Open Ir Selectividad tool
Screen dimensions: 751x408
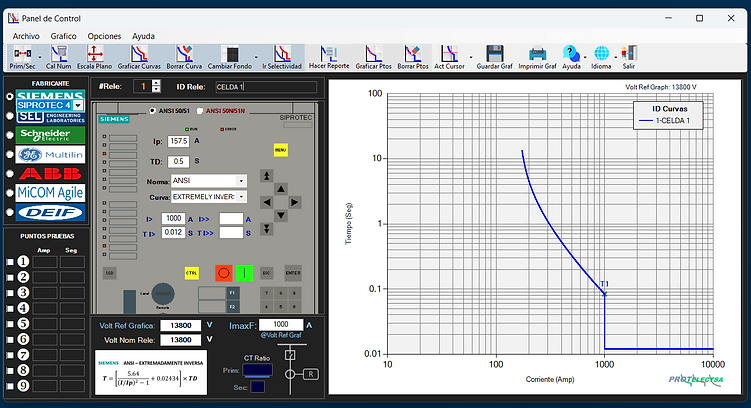(282, 57)
